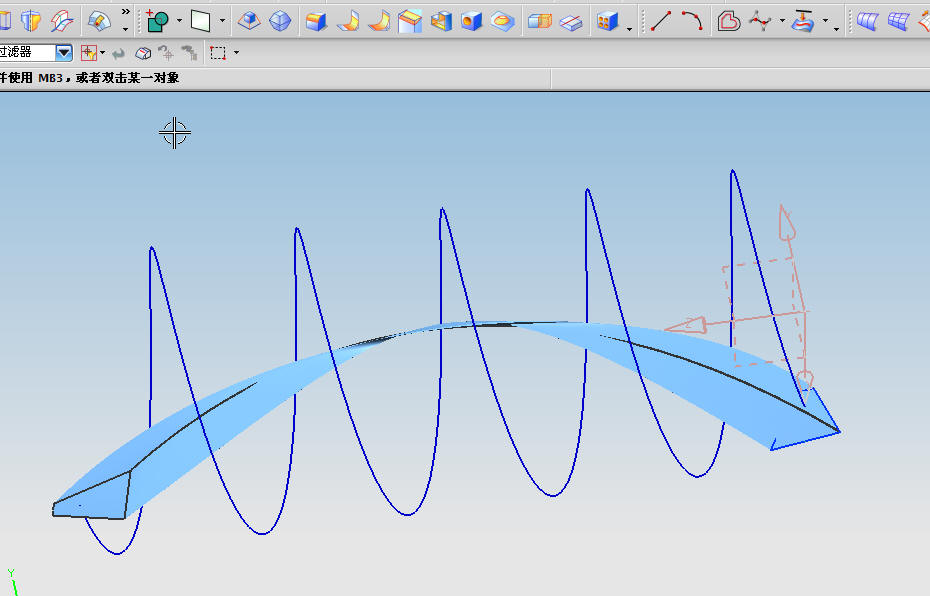Select the Pattern Feature four-hole cube icon
The height and width of the screenshot is (596, 930).
click(608, 21)
